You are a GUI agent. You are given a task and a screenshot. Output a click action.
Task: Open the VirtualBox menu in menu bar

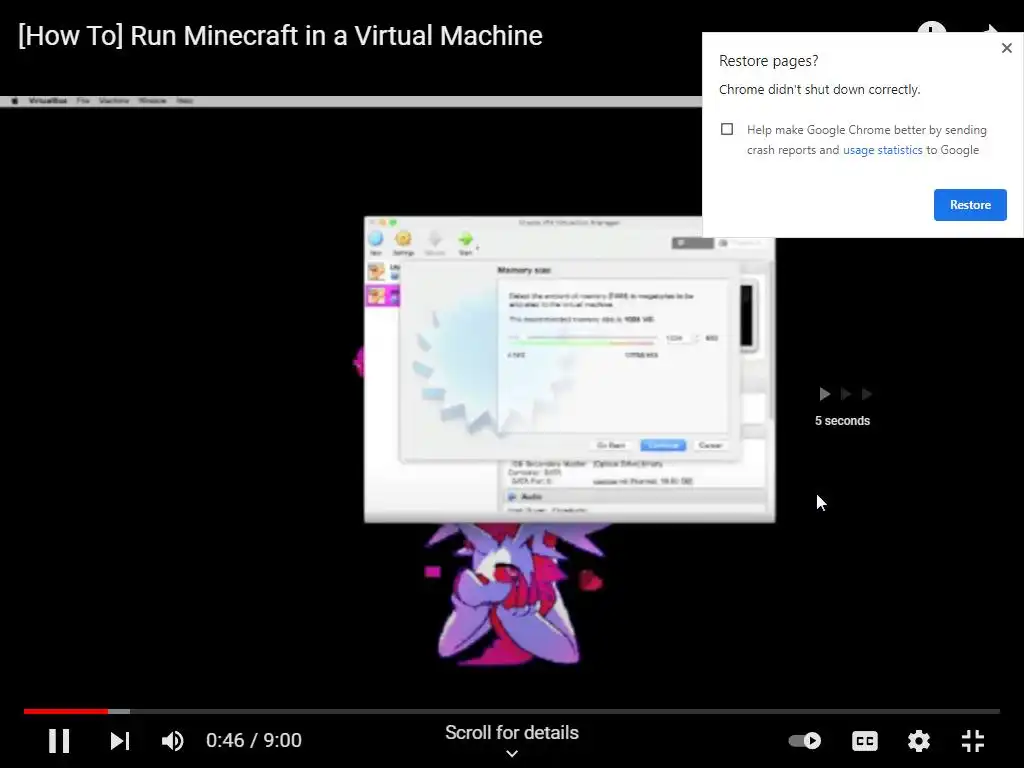click(48, 101)
